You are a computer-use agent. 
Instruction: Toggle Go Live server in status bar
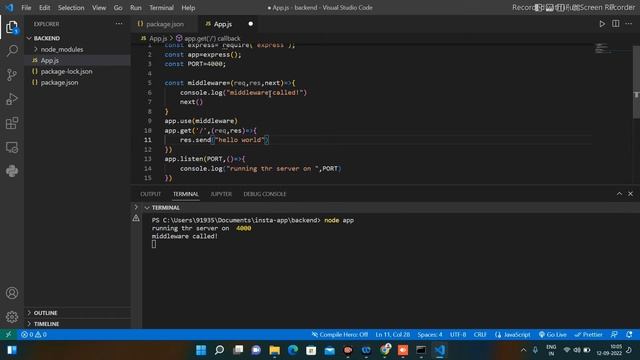[553, 334]
